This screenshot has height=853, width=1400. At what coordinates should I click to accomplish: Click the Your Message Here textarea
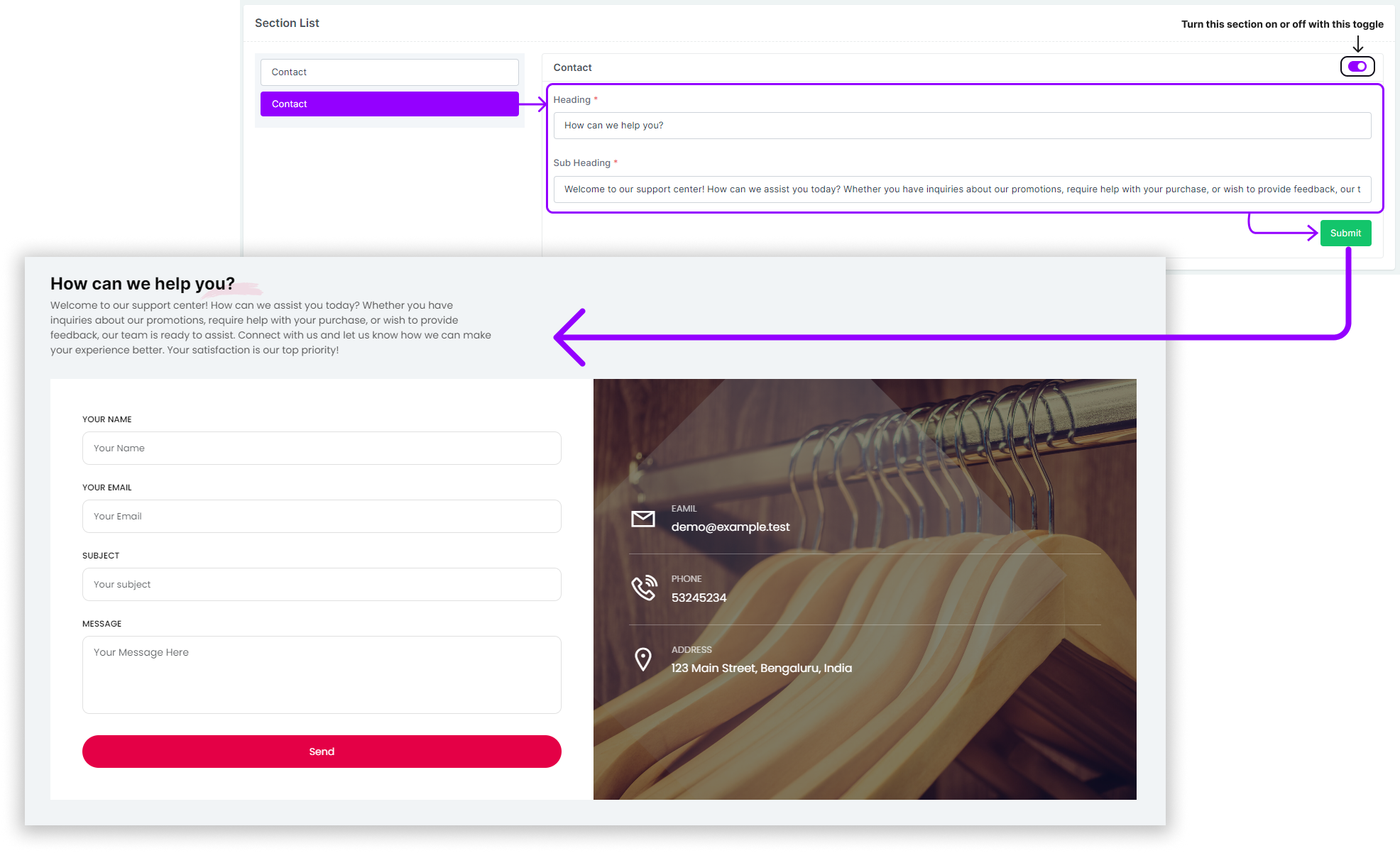[x=322, y=675]
